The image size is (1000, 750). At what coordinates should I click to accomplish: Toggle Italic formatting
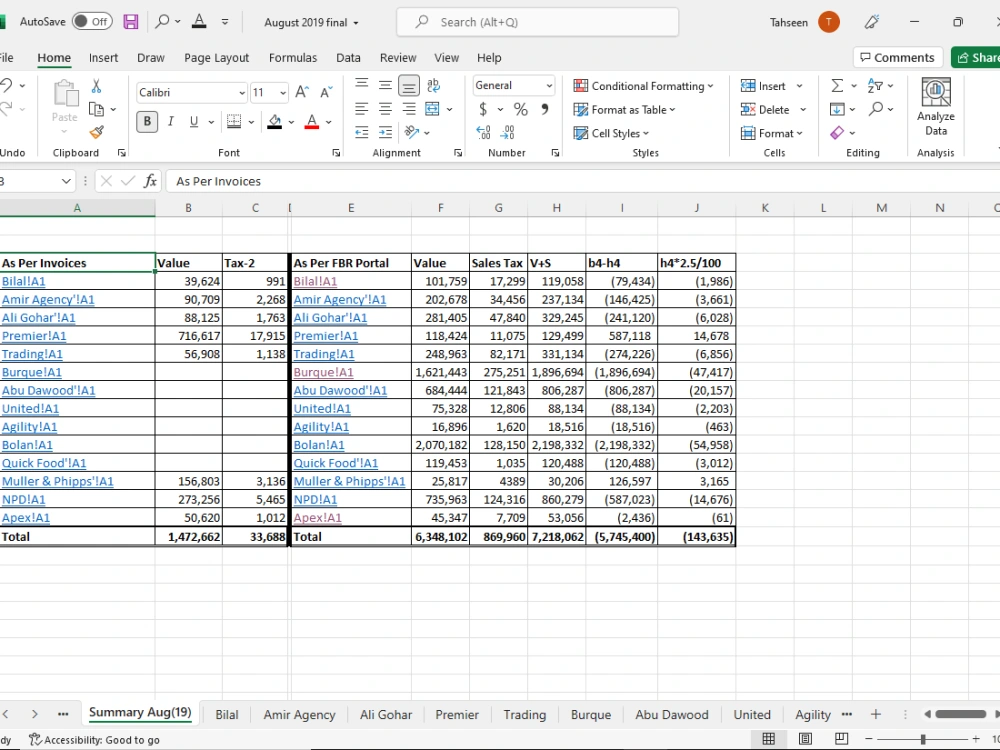tap(171, 121)
